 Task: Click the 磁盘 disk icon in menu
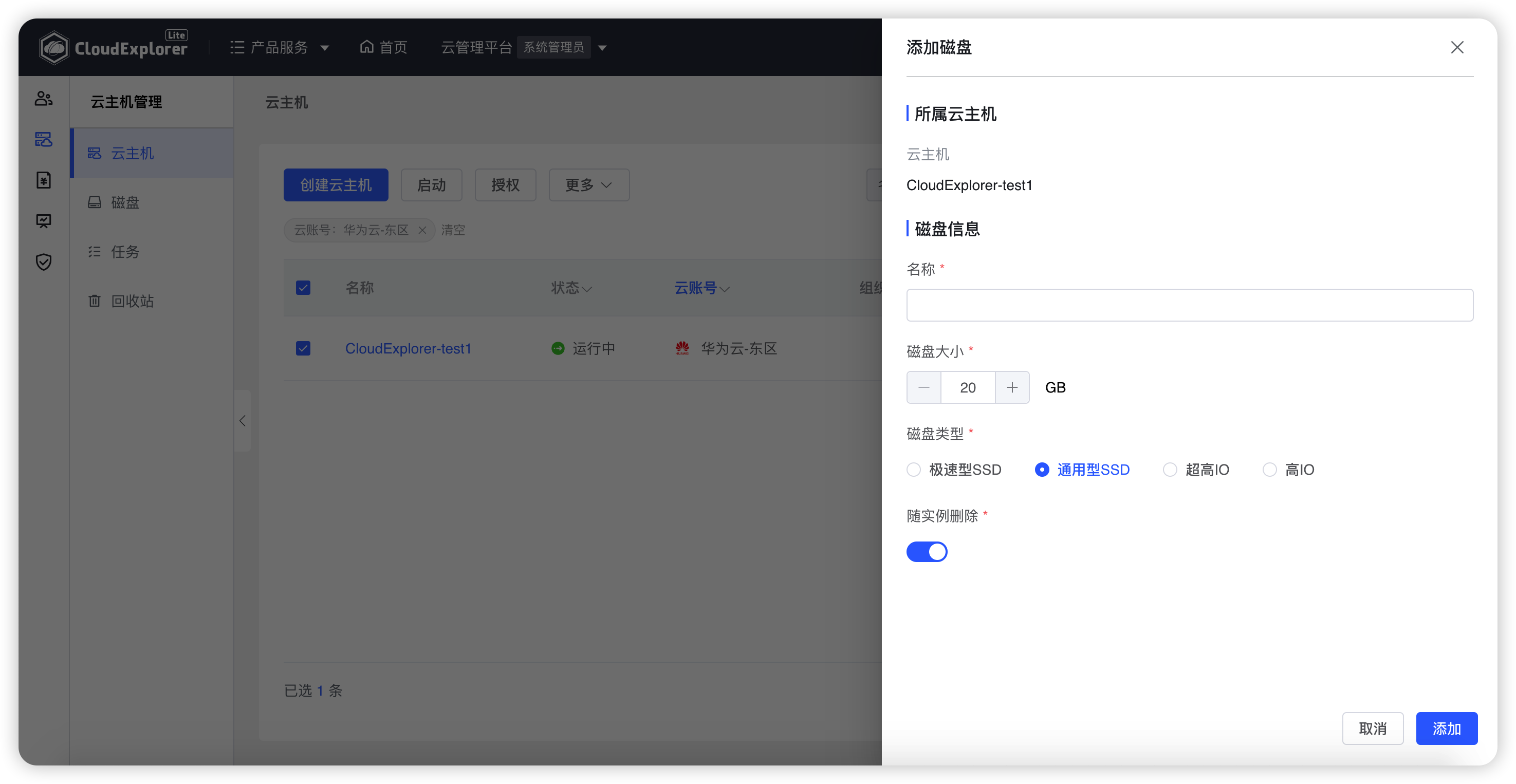pyautogui.click(x=94, y=202)
